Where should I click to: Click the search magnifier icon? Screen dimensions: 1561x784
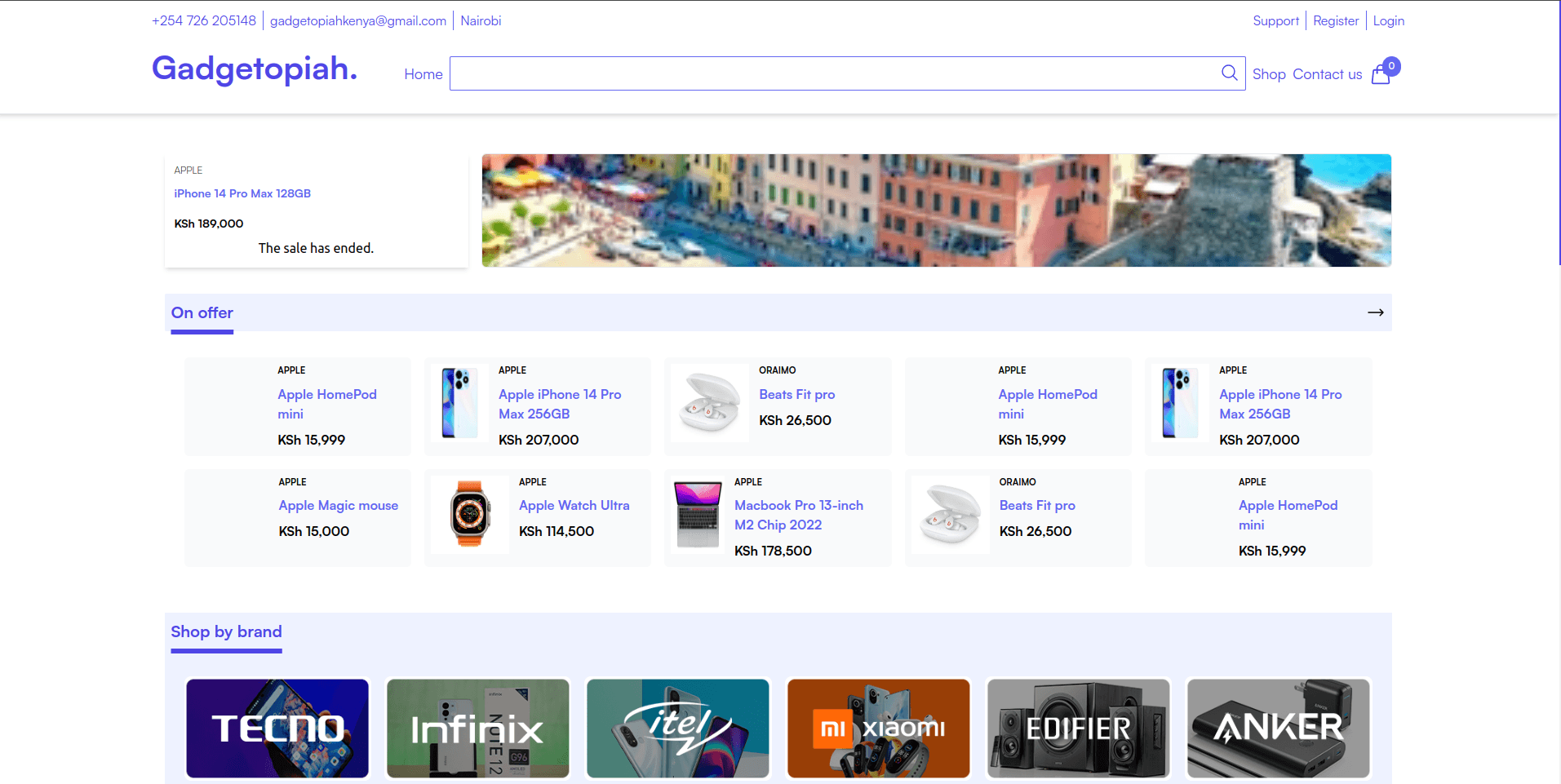pyautogui.click(x=1229, y=73)
